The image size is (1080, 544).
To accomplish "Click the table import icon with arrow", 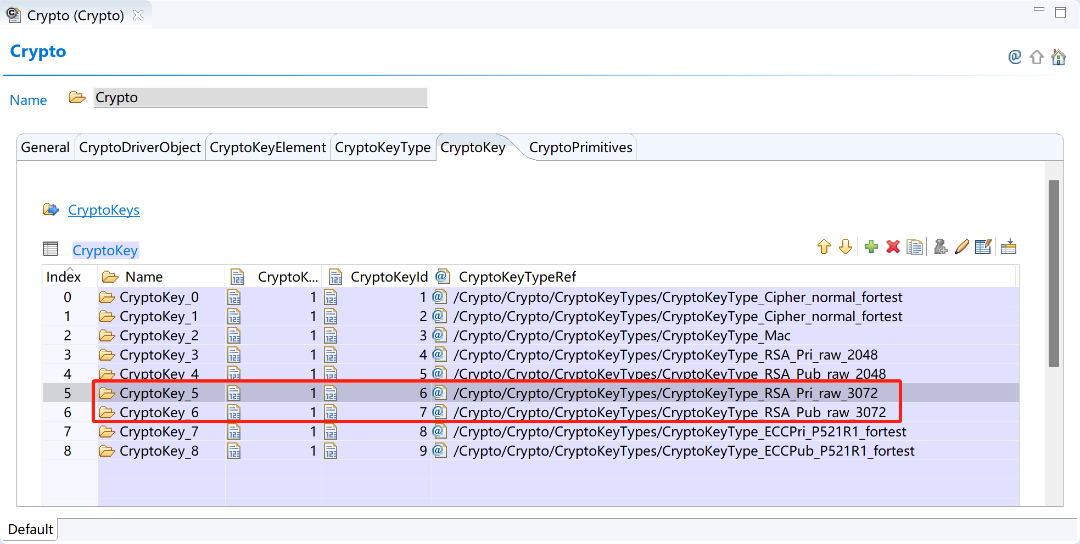I will [x=1008, y=247].
